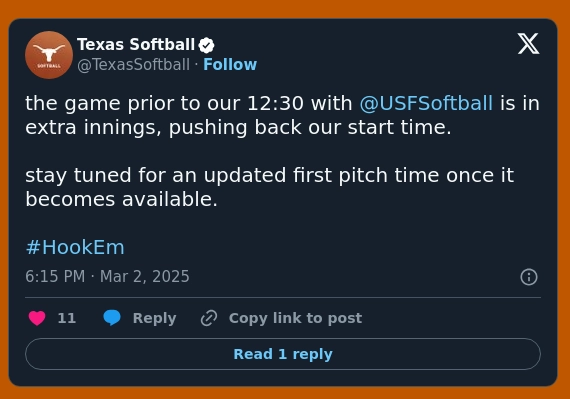Click the Reply label
This screenshot has height=399, width=570.
(154, 318)
